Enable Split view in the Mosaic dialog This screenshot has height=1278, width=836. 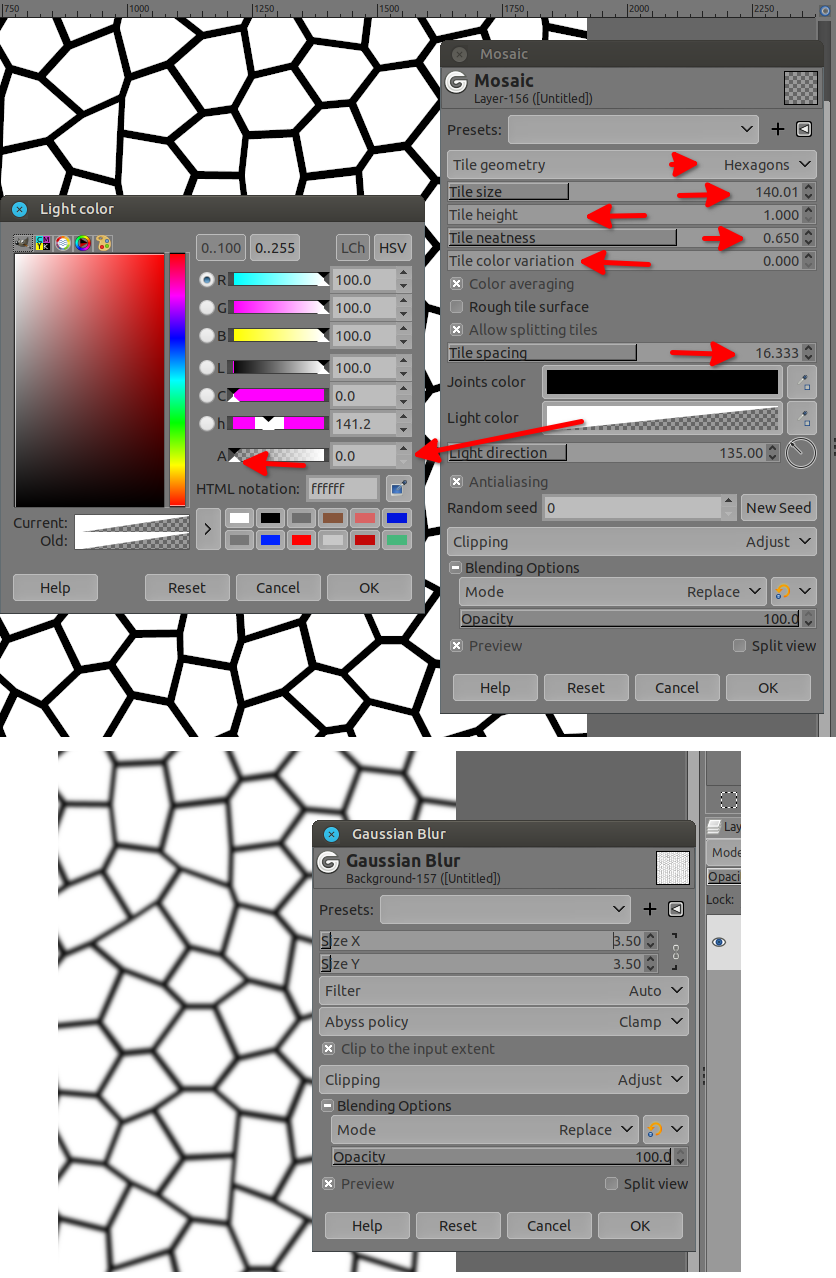tap(740, 646)
